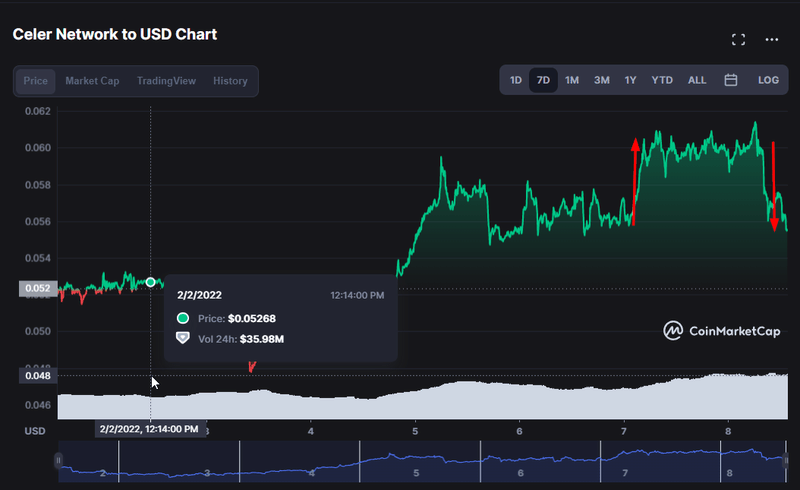The width and height of the screenshot is (800, 490).
Task: Open the History tab
Action: point(230,81)
